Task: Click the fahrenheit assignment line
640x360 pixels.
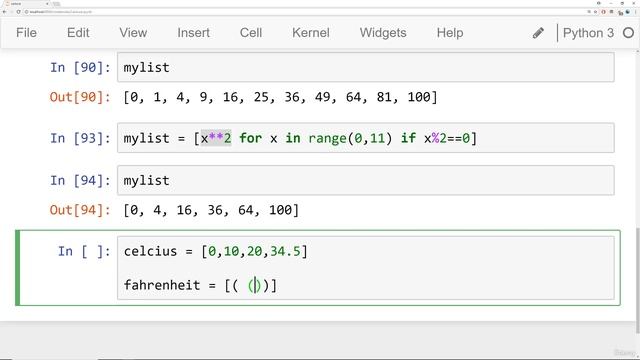Action: (200, 285)
